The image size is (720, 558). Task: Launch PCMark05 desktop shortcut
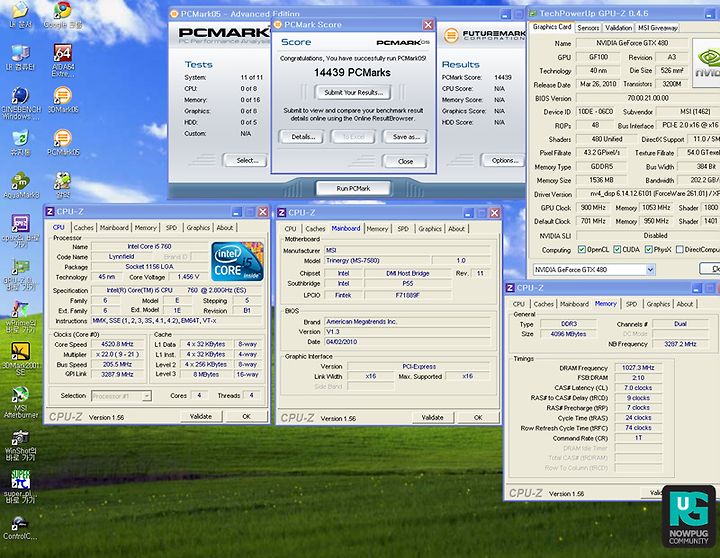tap(63, 143)
